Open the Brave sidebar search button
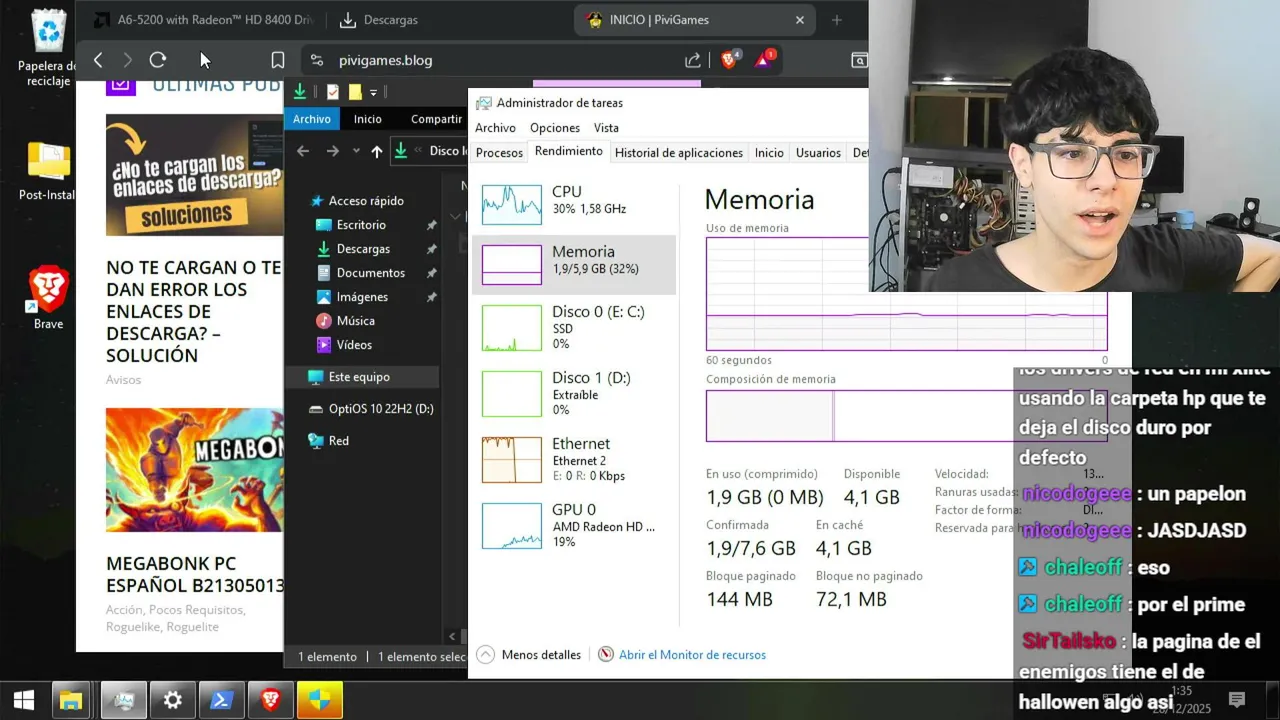Viewport: 1280px width, 720px height. (x=859, y=60)
